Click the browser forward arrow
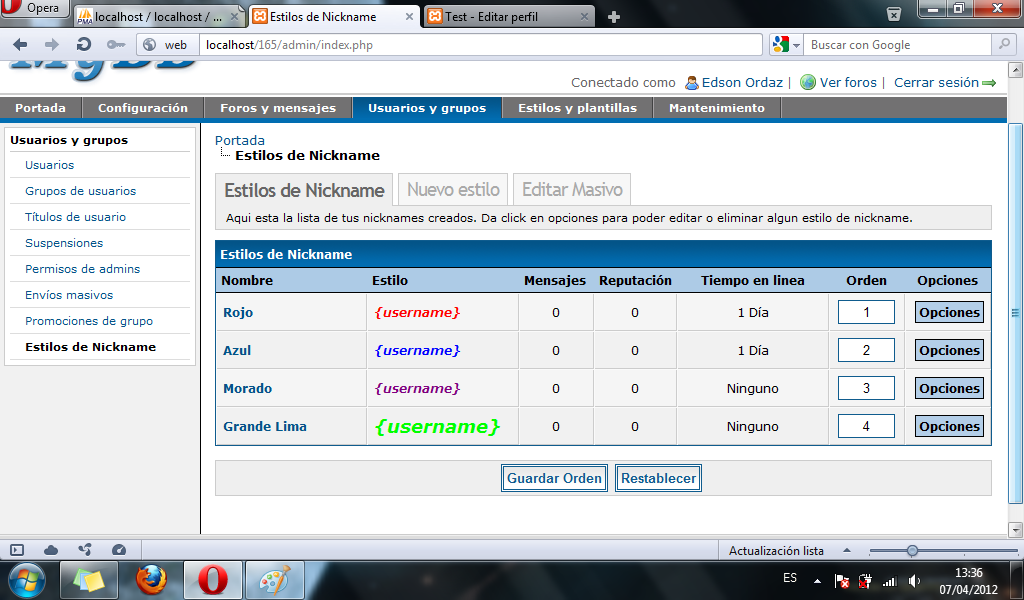The height and width of the screenshot is (600, 1024). click(52, 44)
